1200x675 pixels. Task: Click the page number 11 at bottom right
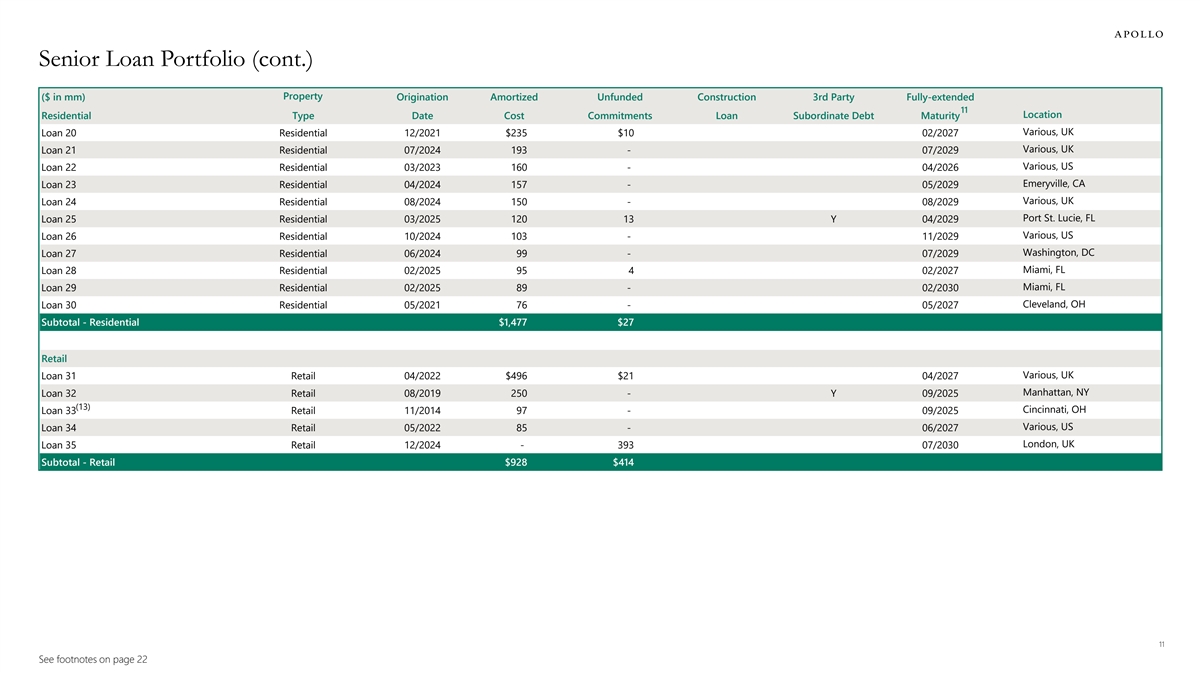pos(1161,644)
